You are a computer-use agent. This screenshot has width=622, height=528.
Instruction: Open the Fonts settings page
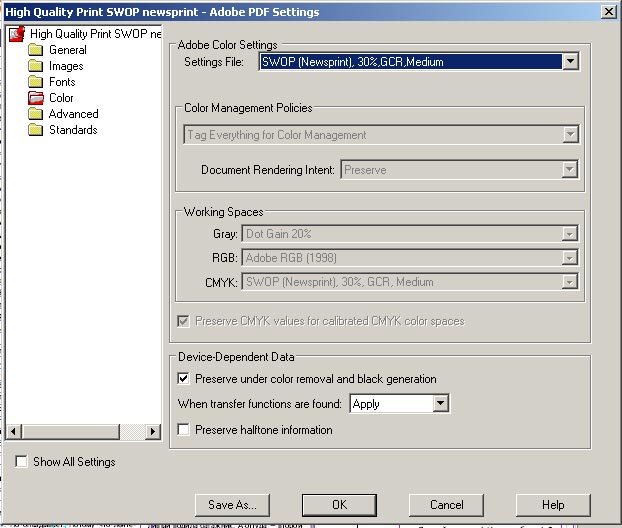pos(62,82)
